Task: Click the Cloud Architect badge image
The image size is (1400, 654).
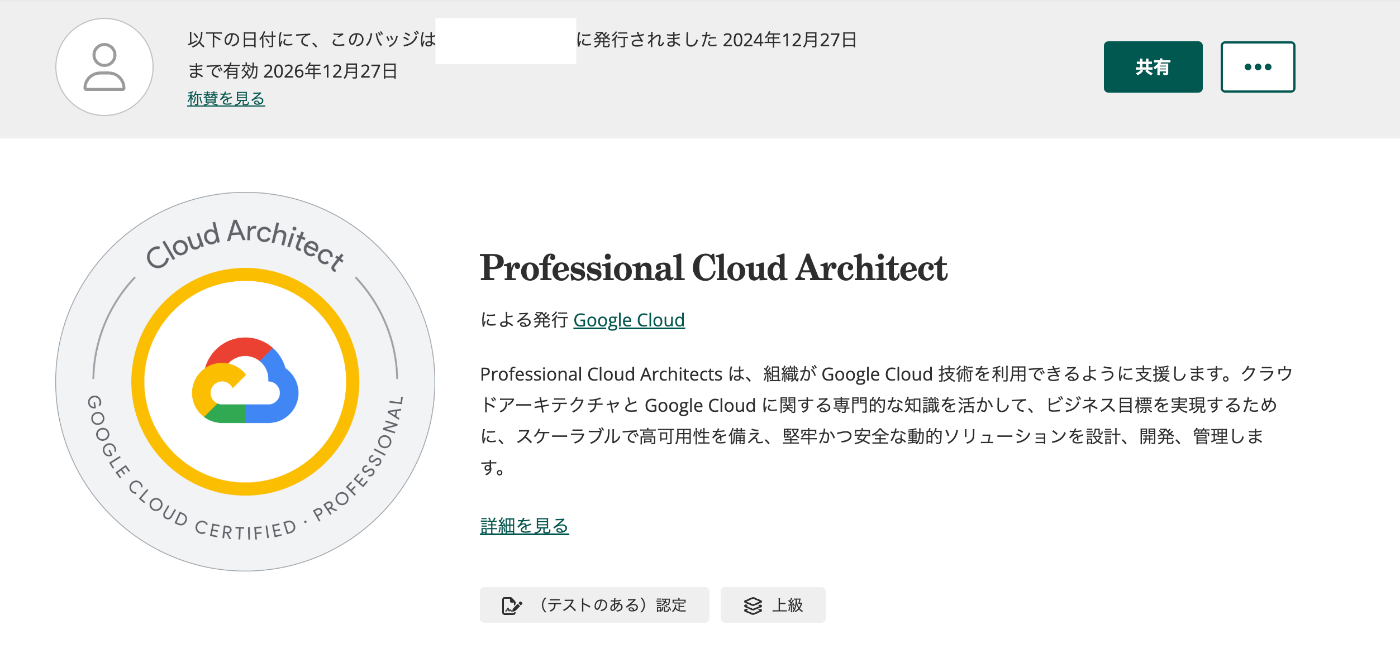Action: click(x=245, y=381)
